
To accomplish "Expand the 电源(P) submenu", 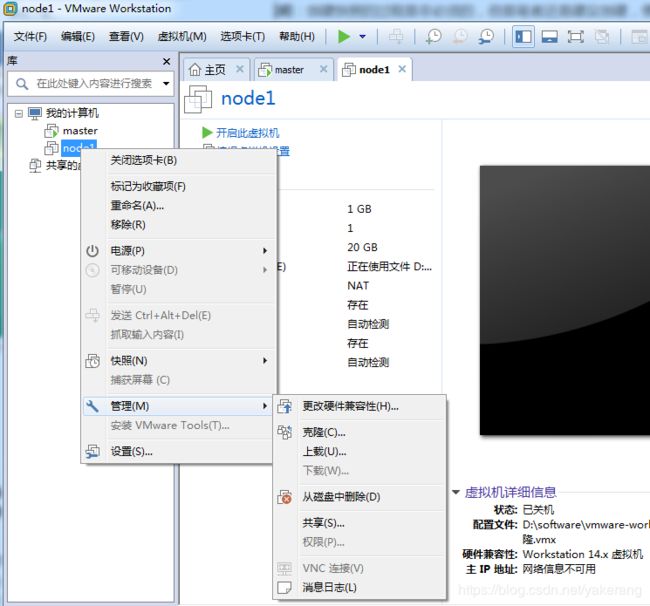I will tap(179, 251).
